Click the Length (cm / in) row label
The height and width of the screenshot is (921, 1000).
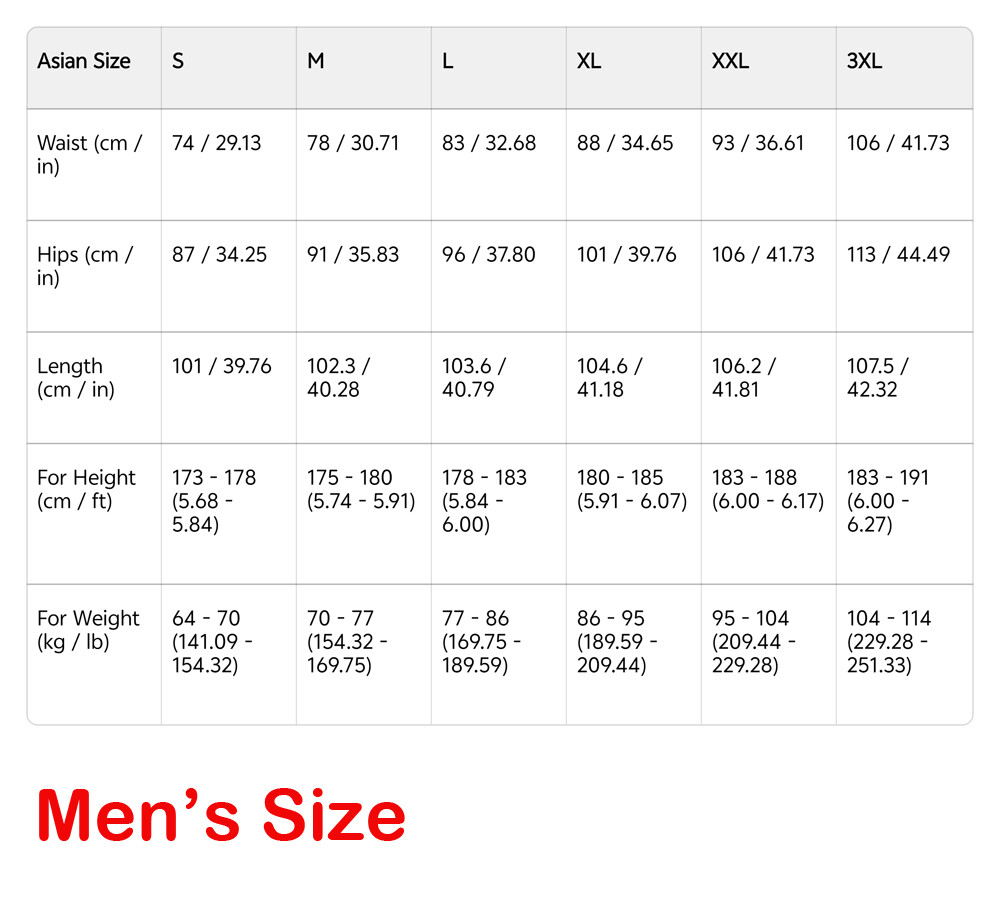76,378
